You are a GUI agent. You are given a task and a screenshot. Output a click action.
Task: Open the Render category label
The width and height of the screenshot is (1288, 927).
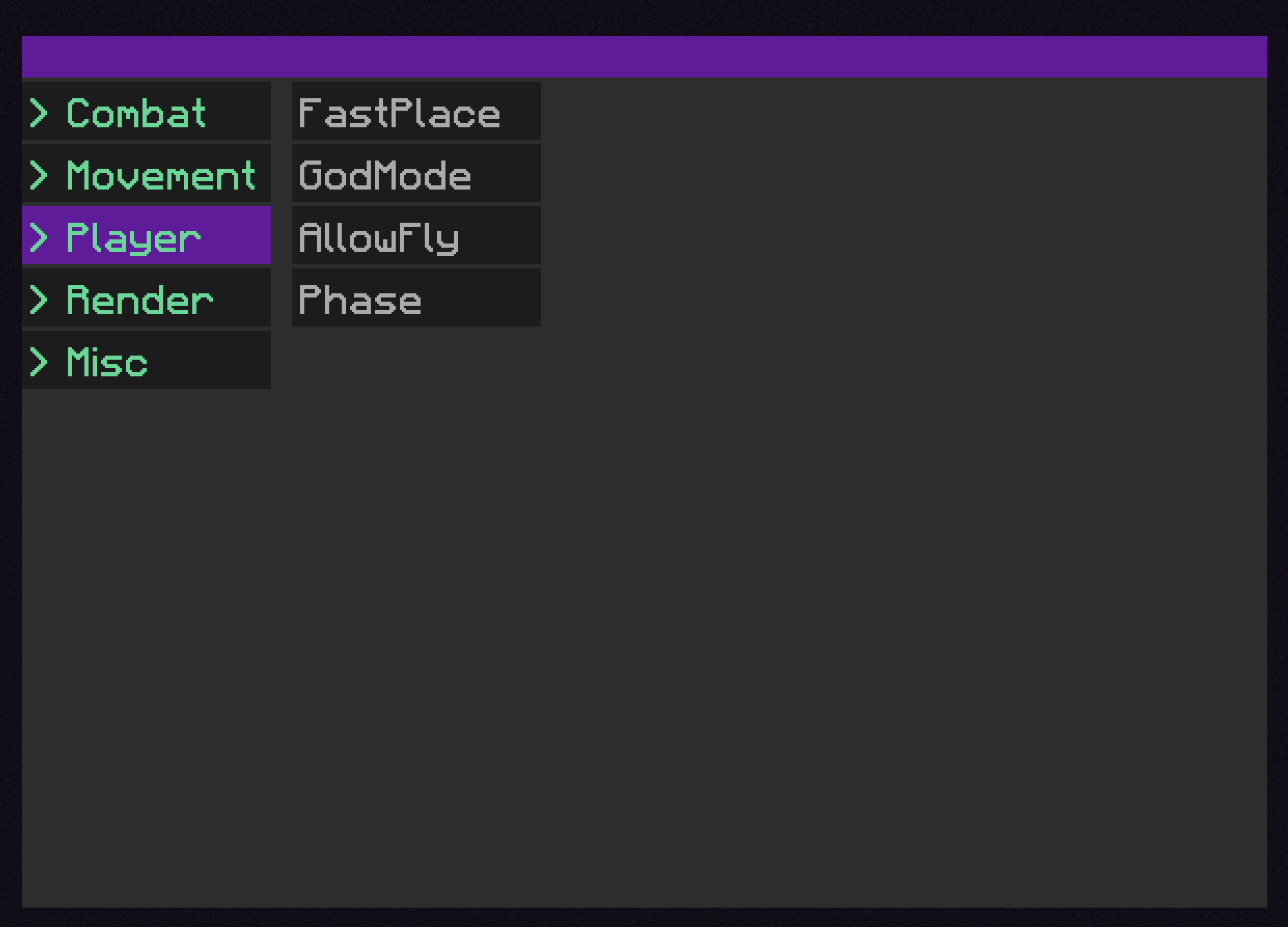(x=140, y=300)
